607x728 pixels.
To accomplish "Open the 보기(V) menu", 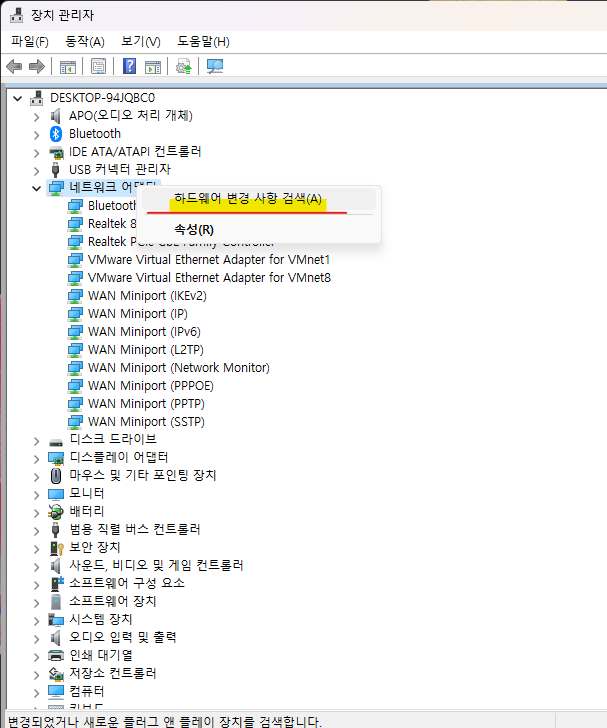I will tap(141, 42).
